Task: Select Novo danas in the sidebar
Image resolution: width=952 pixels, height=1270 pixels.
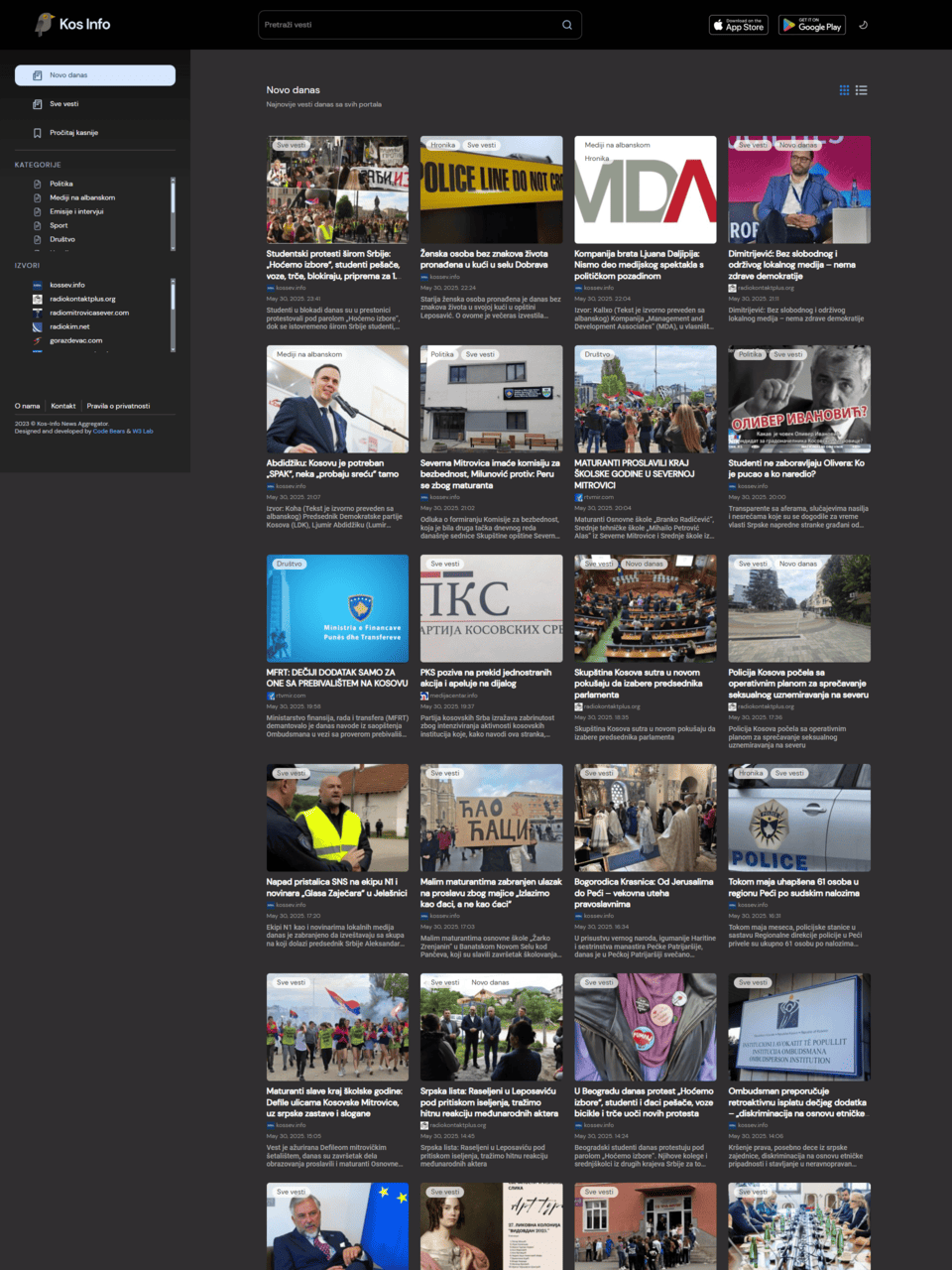Action: [95, 75]
